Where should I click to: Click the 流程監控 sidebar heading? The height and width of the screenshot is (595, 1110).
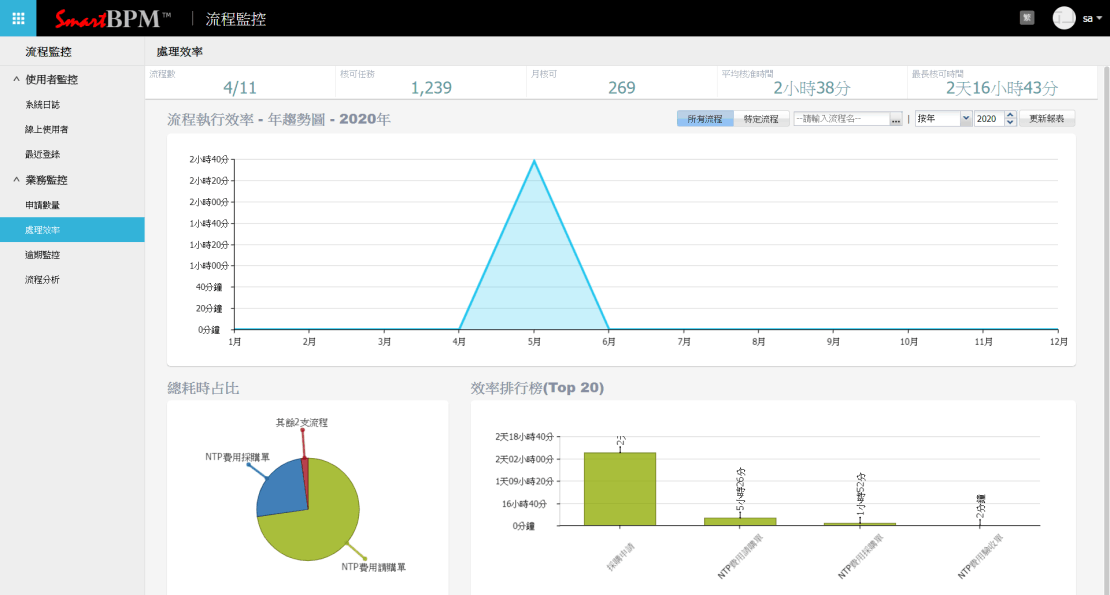coord(48,52)
